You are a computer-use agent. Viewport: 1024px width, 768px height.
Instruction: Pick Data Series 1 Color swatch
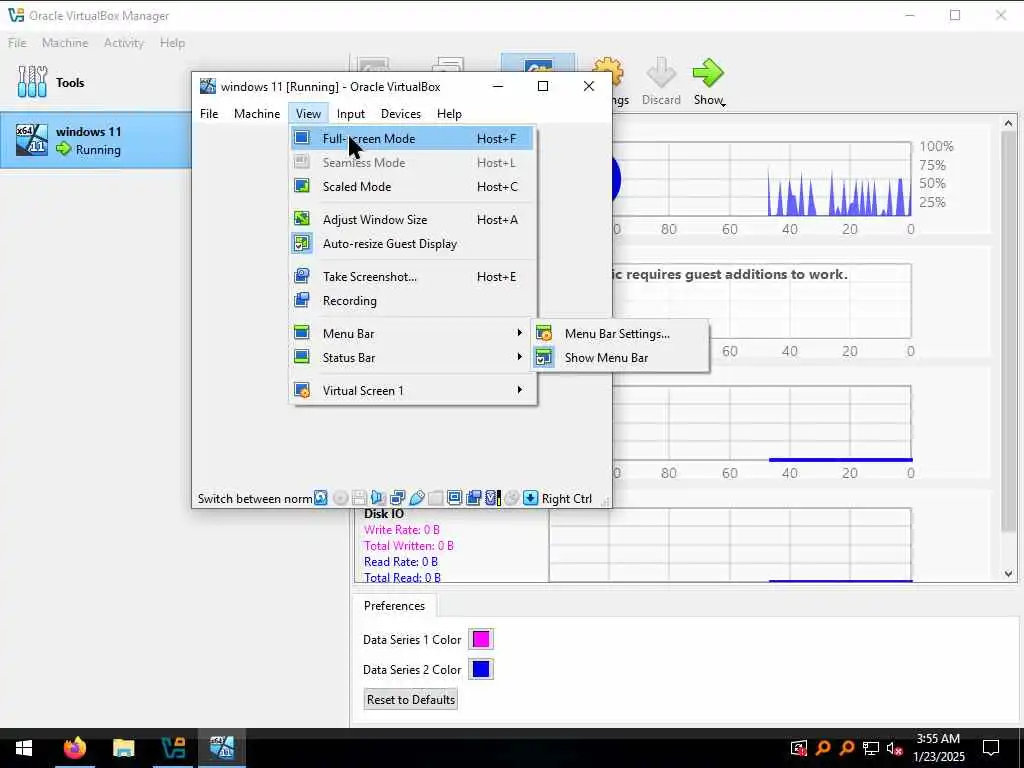(x=481, y=639)
